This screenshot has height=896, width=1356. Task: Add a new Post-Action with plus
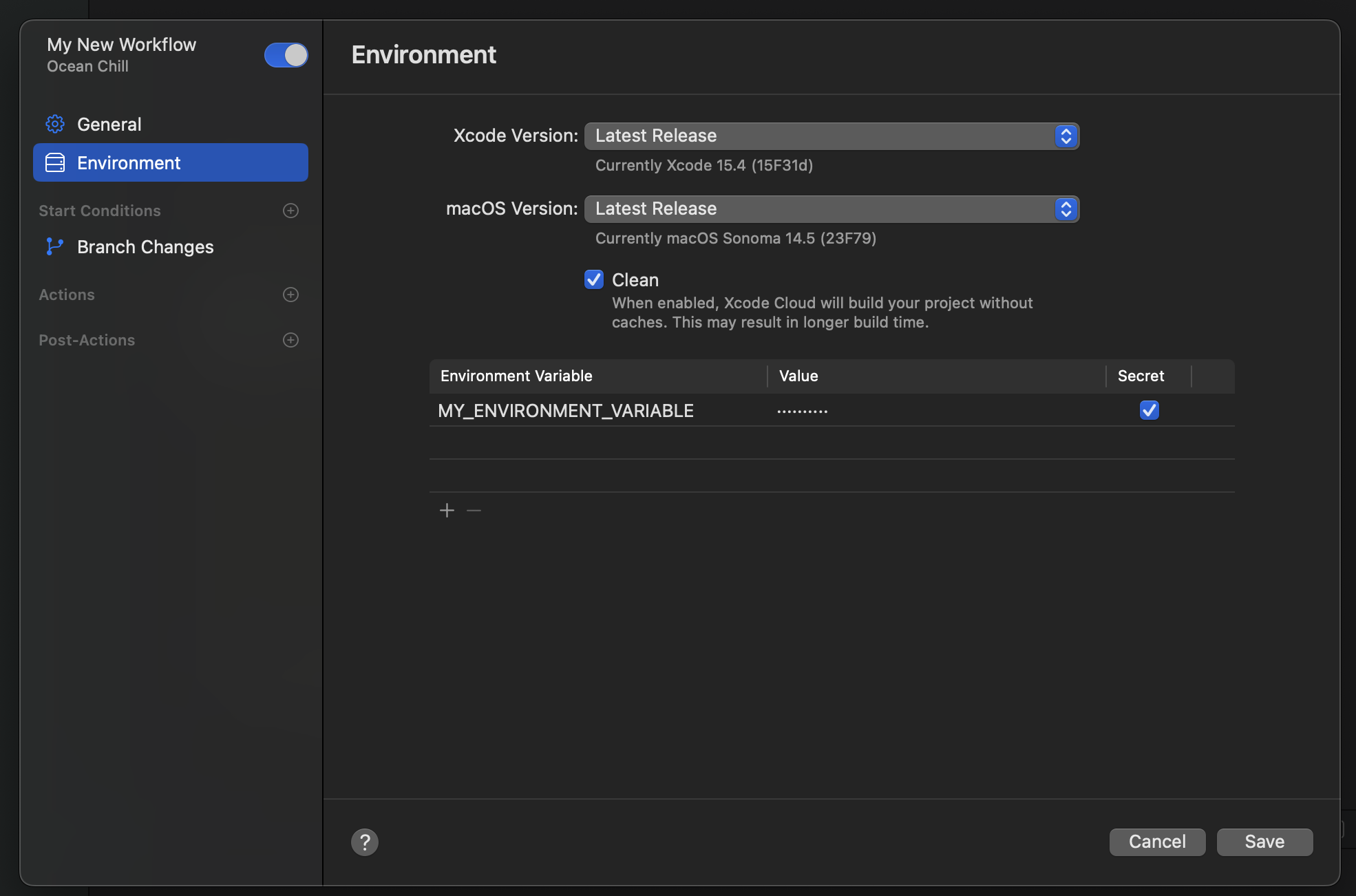pyautogui.click(x=290, y=340)
